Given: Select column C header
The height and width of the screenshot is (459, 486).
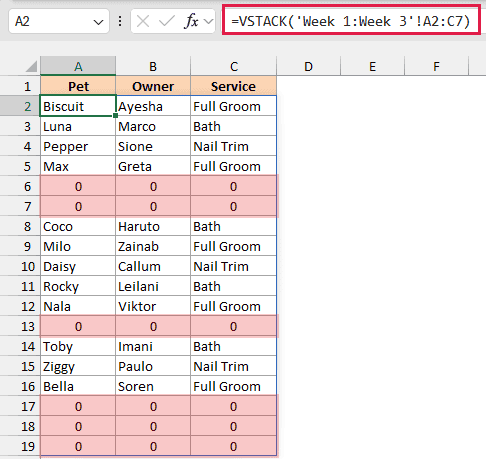Looking at the screenshot, I should pyautogui.click(x=234, y=66).
